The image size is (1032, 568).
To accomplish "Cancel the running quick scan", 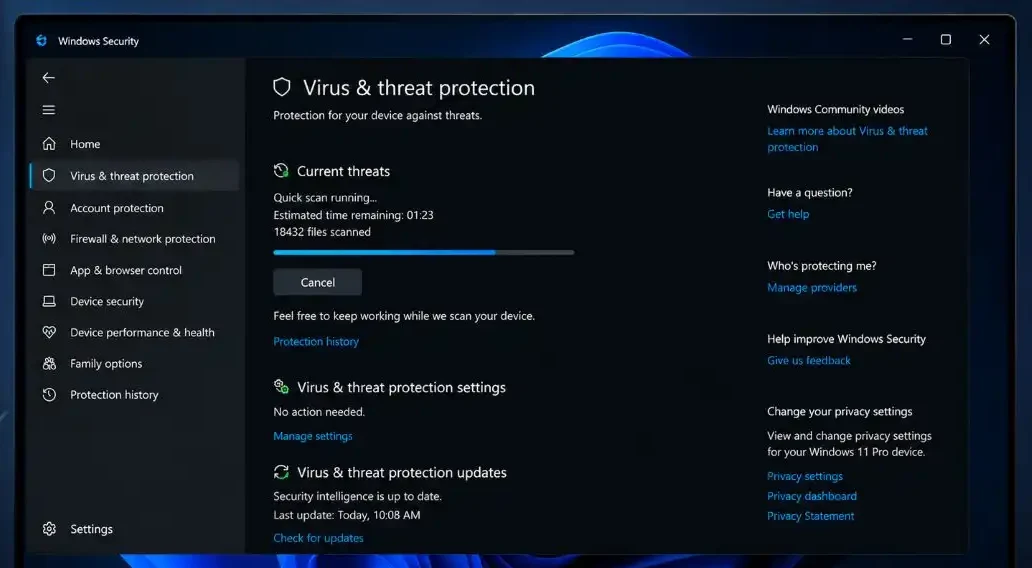I will click(317, 282).
